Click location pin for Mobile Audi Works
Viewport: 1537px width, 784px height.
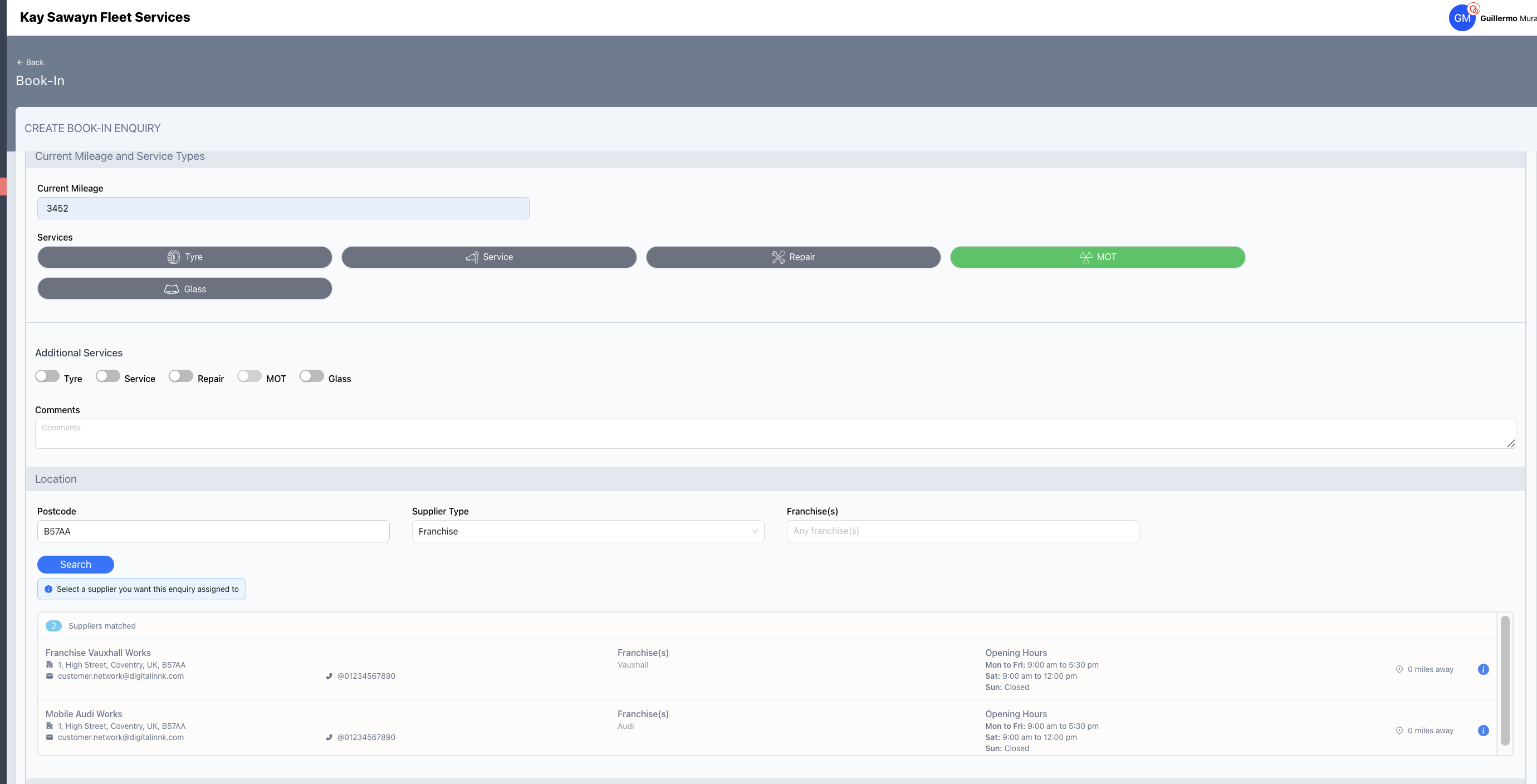(x=1399, y=731)
